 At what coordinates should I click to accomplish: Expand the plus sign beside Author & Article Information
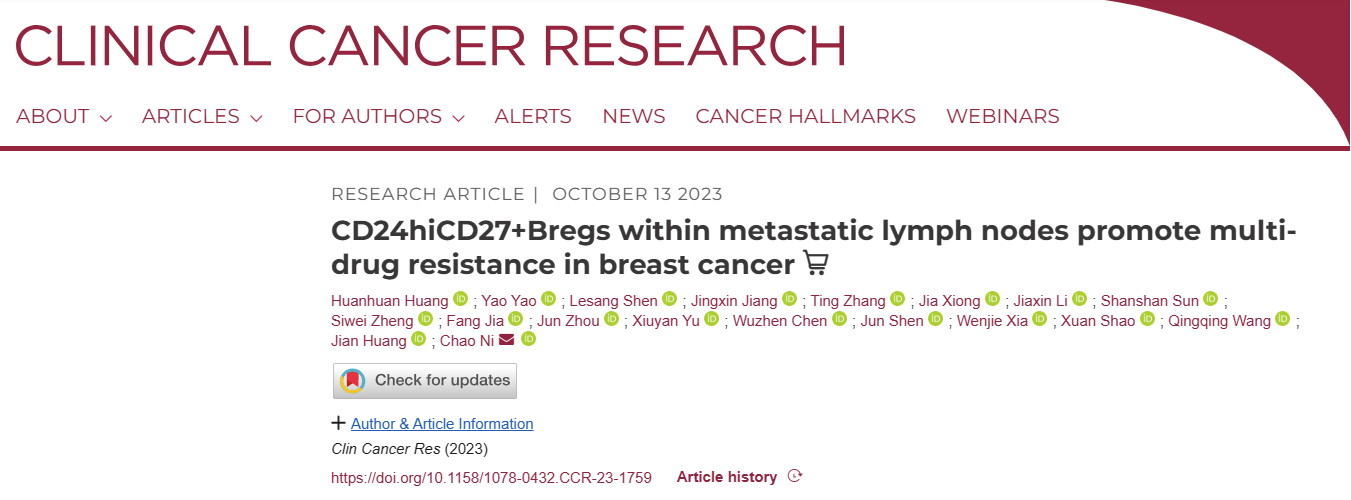point(338,423)
